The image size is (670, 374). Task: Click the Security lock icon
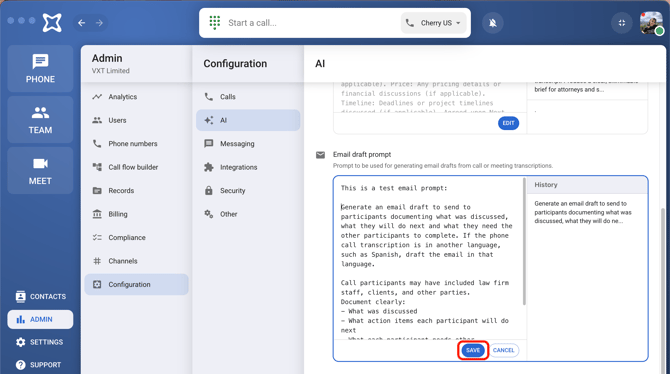click(x=209, y=191)
